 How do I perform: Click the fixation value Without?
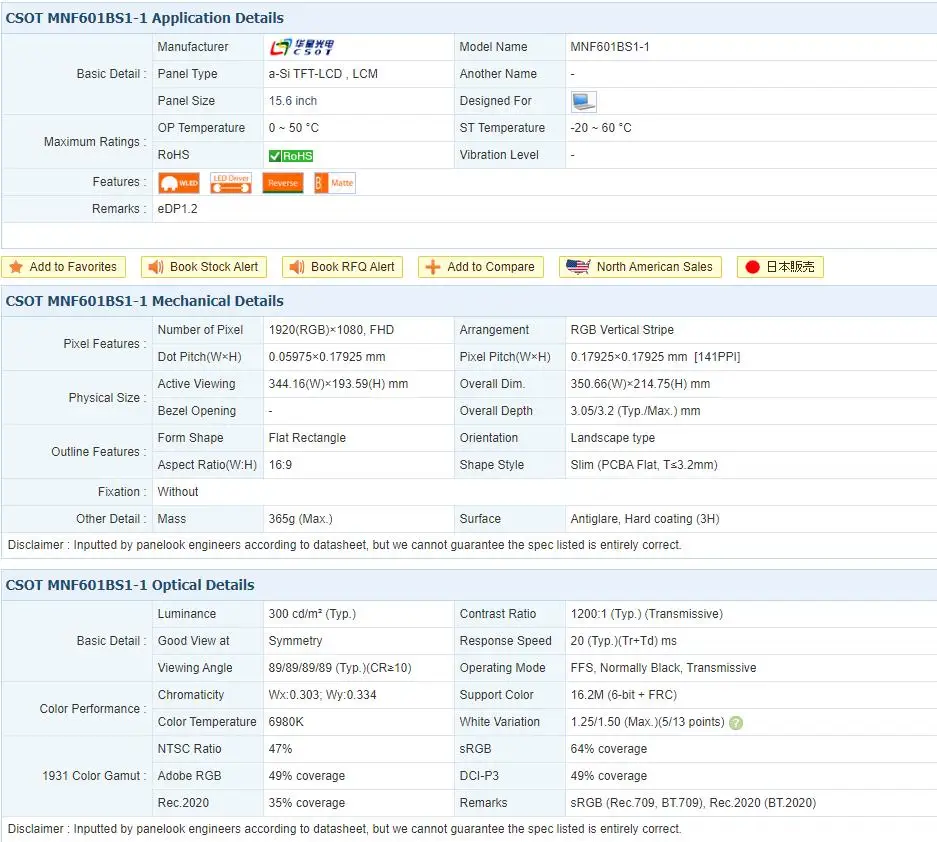point(177,492)
